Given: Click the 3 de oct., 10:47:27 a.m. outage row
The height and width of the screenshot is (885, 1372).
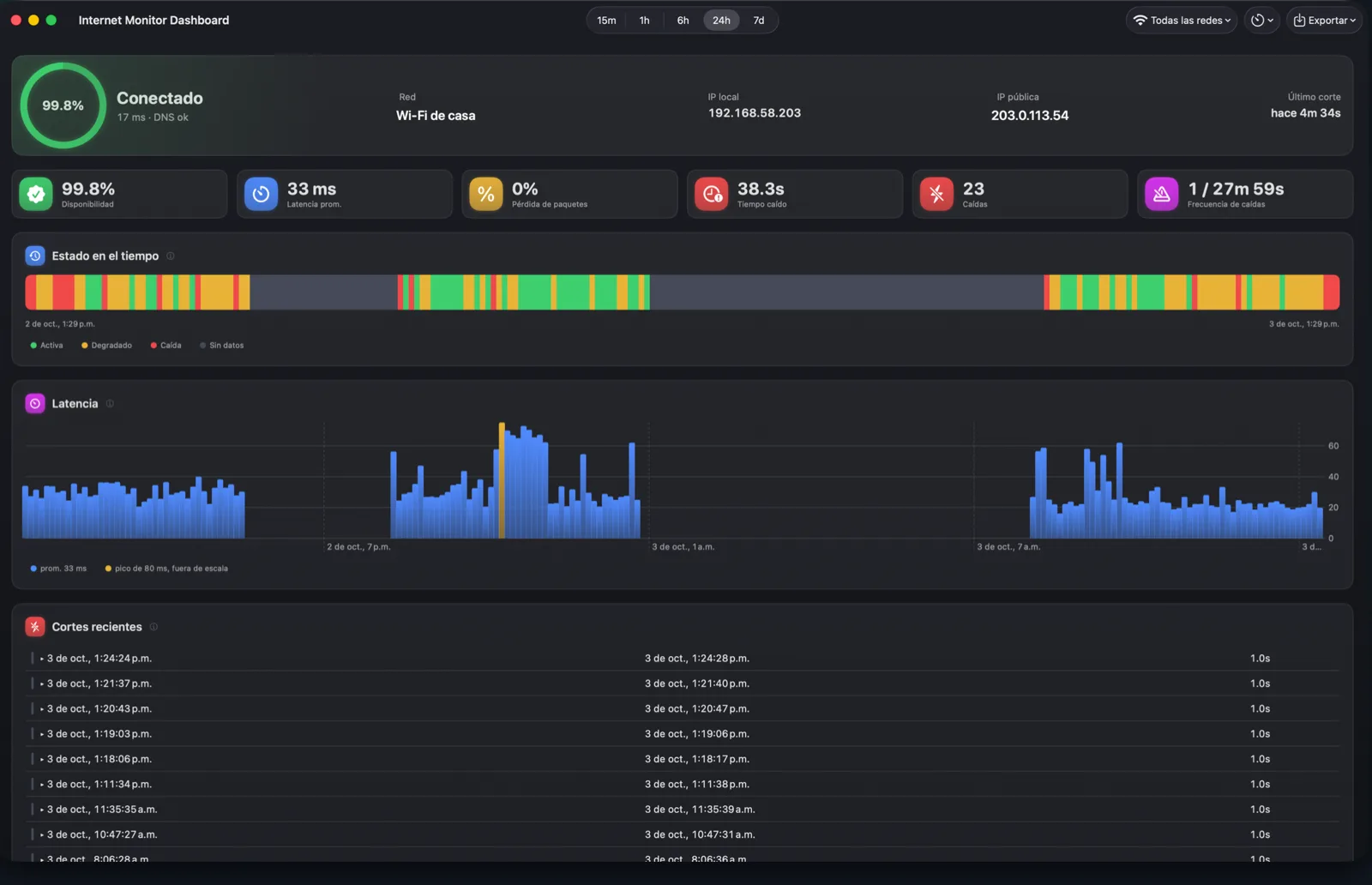Looking at the screenshot, I should coord(683,834).
